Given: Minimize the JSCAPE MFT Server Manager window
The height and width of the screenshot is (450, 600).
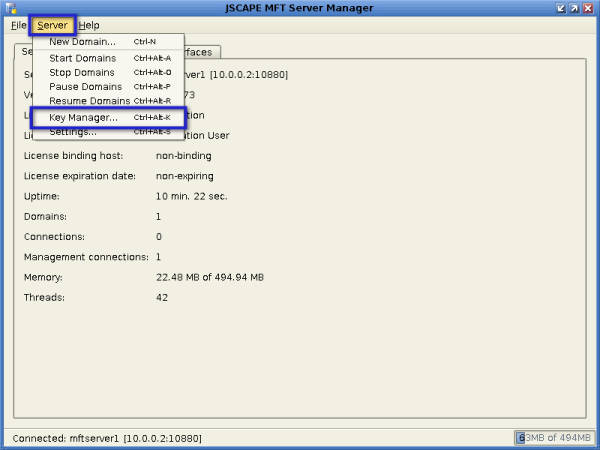Looking at the screenshot, I should [561, 8].
